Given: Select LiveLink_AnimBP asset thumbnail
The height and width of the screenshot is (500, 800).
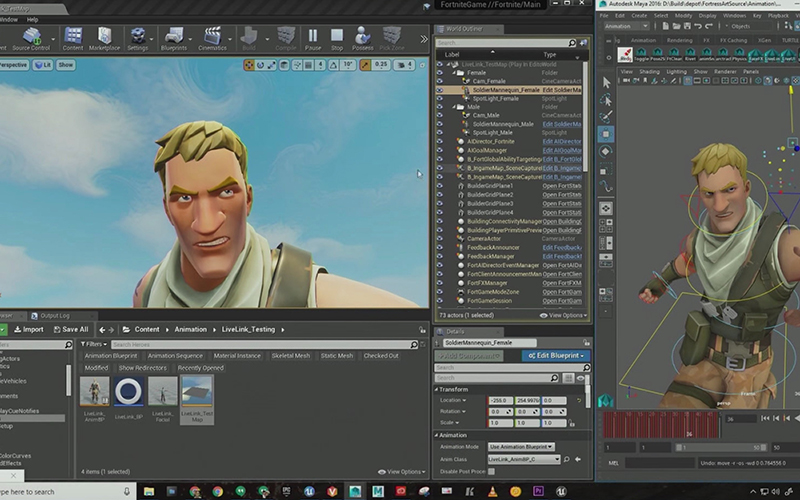Looking at the screenshot, I should tap(94, 391).
